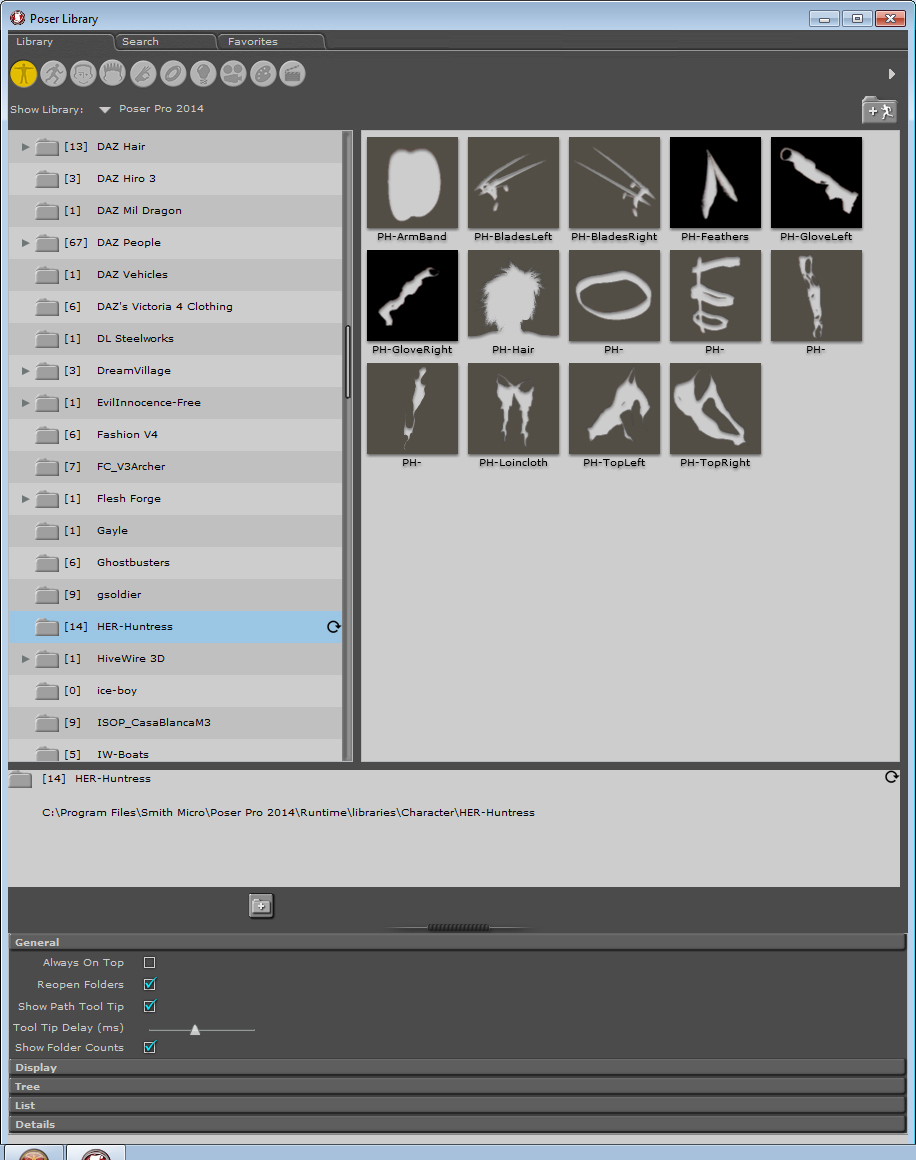Open the DAZ Hiro 3 folder
Image resolution: width=916 pixels, height=1160 pixels.
(x=175, y=178)
